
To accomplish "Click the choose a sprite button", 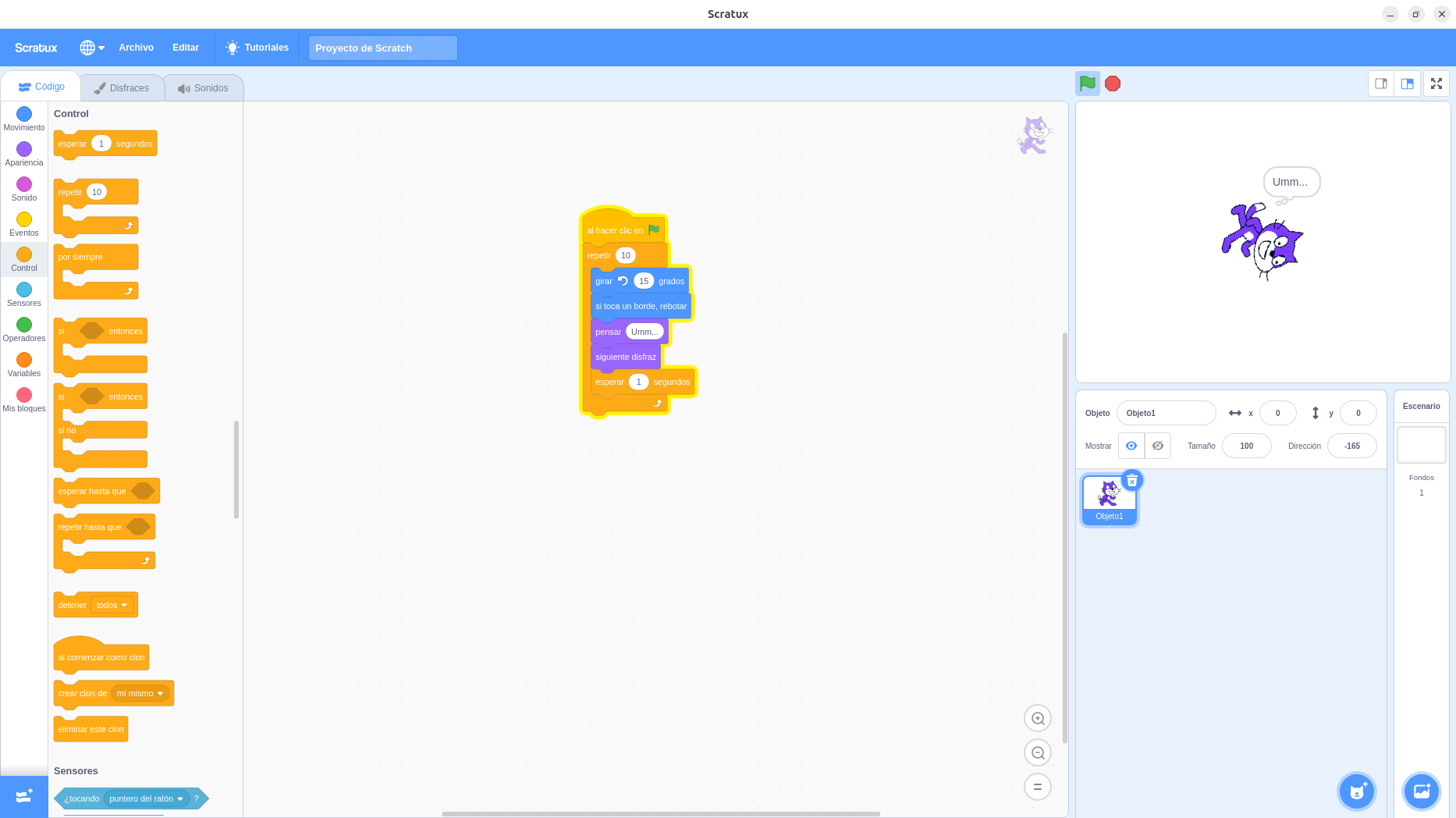I will click(1357, 791).
